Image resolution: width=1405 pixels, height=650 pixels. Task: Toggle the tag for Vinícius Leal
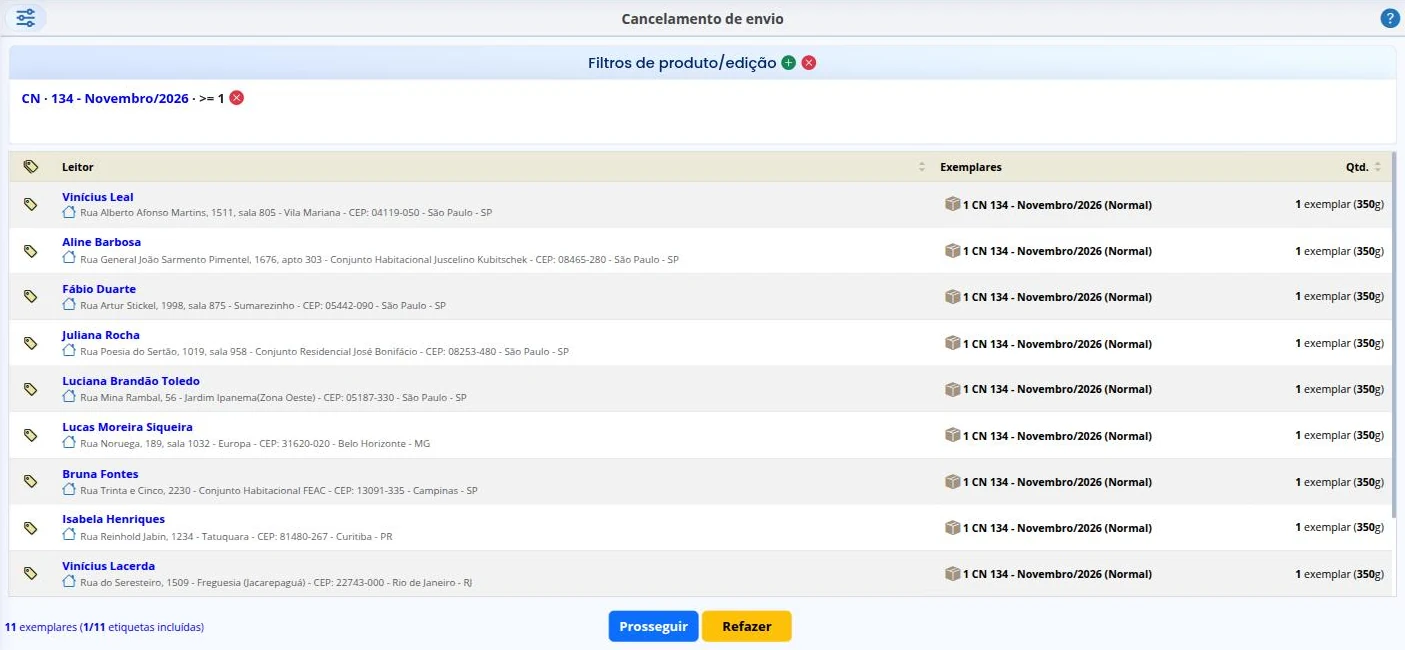point(31,204)
